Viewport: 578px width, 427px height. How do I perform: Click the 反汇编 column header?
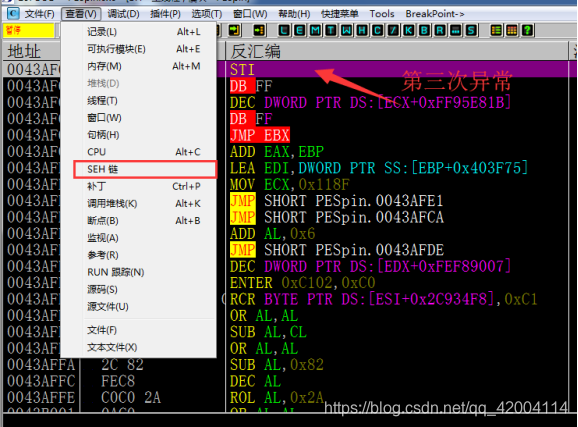coord(397,51)
